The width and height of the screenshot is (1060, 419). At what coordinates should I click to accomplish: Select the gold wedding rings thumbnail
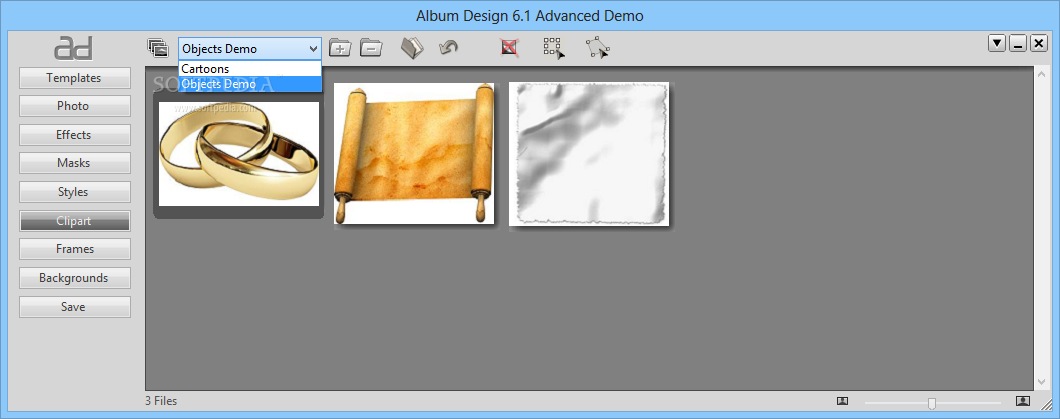239,154
